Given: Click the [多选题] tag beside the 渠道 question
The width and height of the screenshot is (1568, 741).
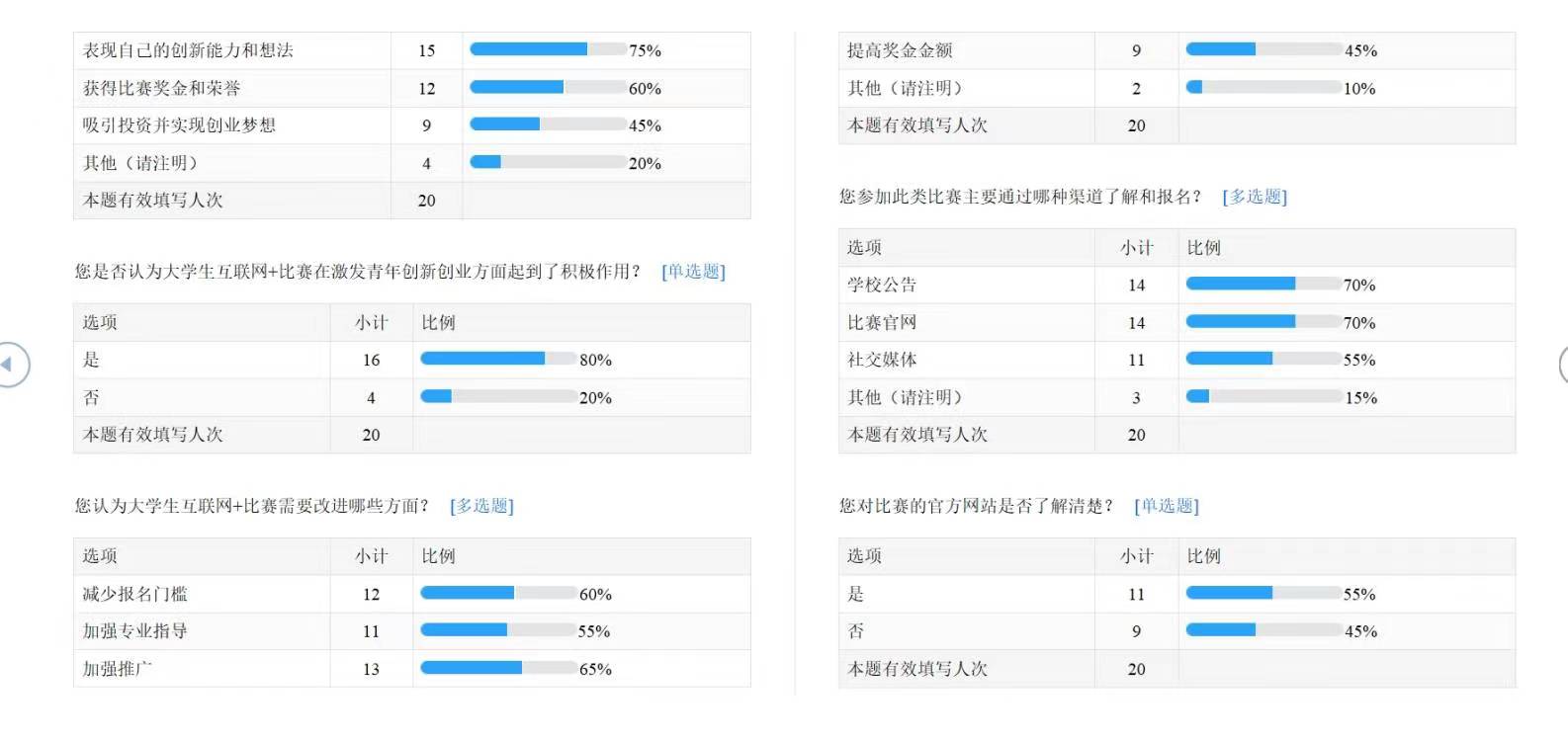Looking at the screenshot, I should click(x=1255, y=197).
